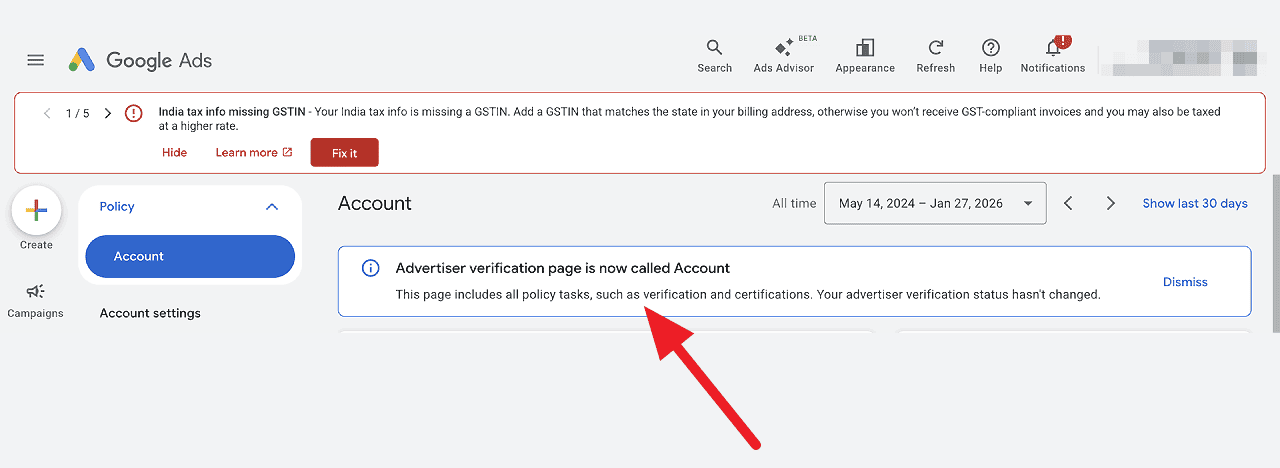1280x468 pixels.
Task: Go to Campaigns in sidebar
Action: [x=36, y=300]
